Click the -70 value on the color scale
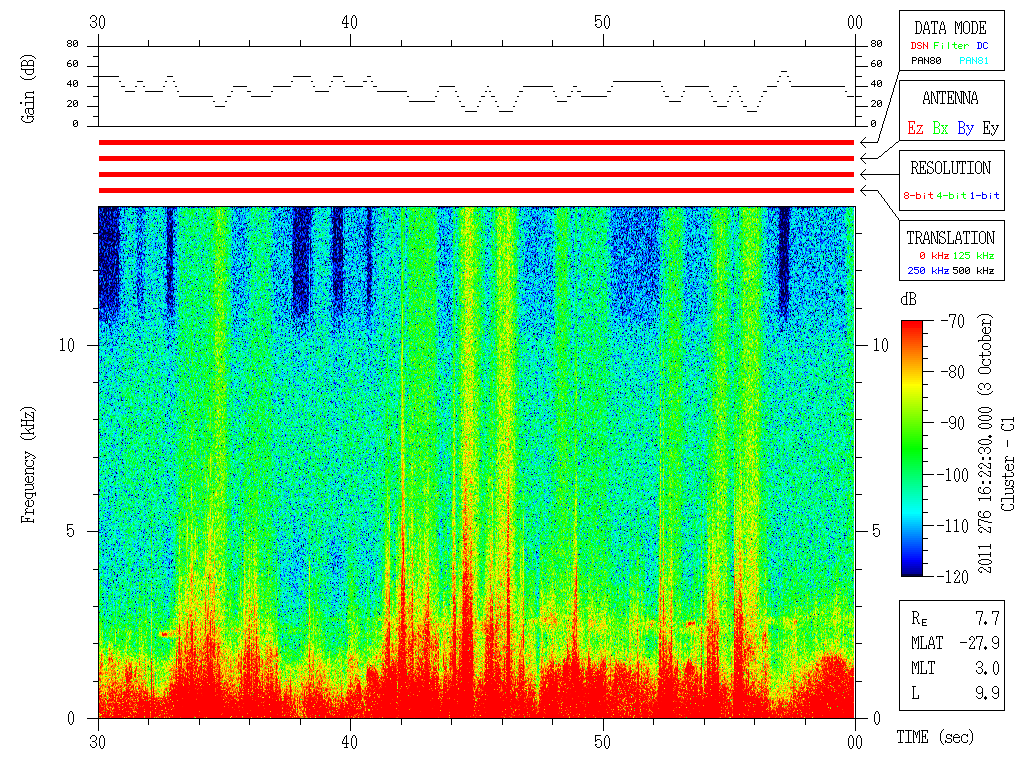 click(x=953, y=321)
